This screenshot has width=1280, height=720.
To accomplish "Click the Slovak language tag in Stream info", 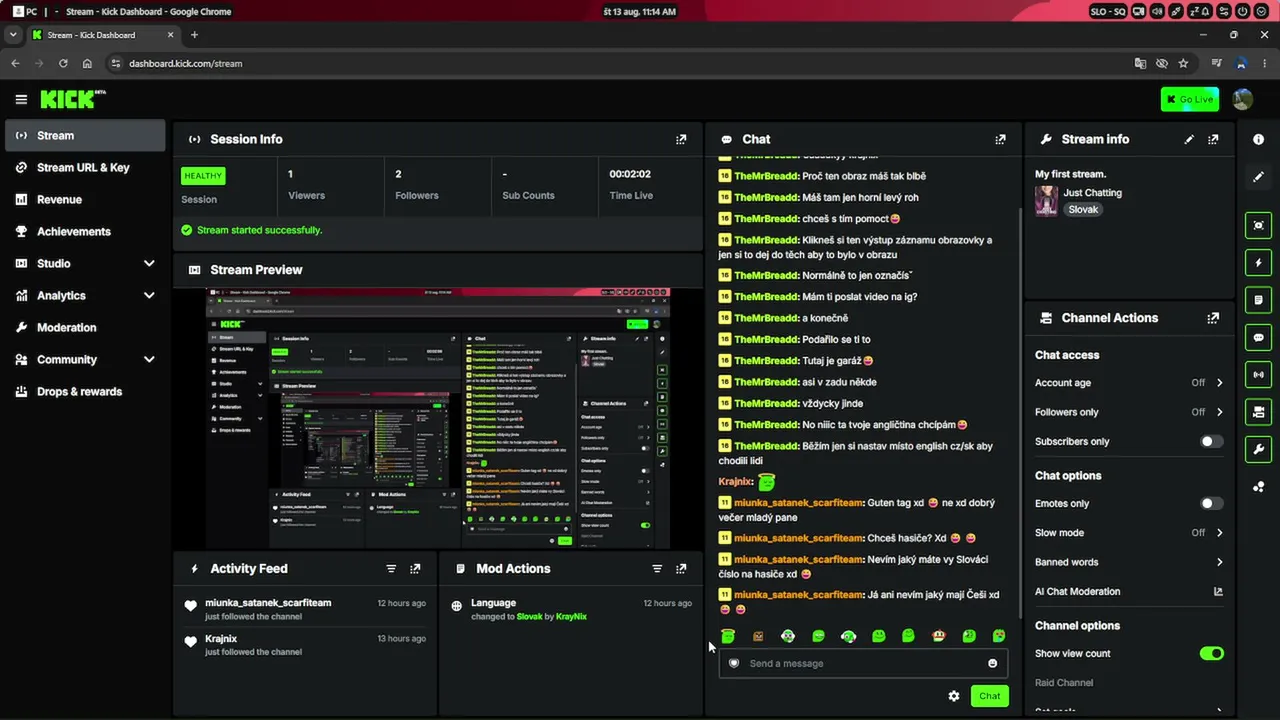I will 1083,210.
